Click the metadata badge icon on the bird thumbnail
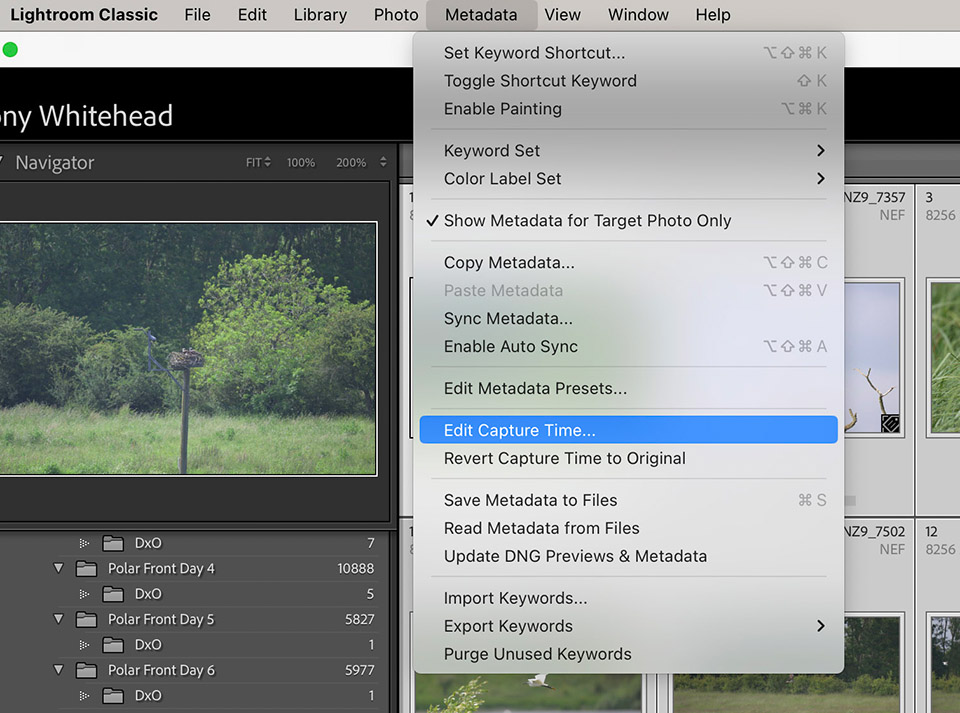Viewport: 960px width, 713px height. click(890, 423)
